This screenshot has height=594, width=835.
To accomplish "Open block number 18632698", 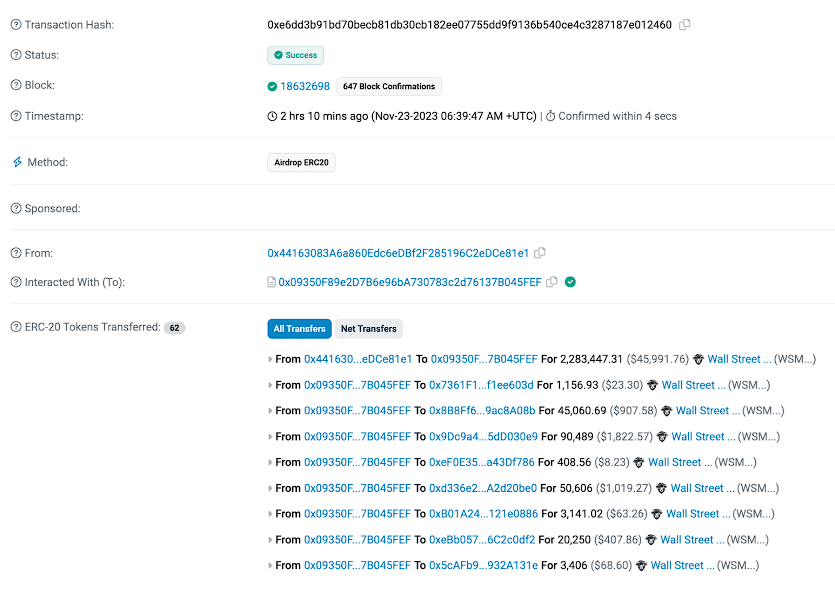I will (x=304, y=86).
